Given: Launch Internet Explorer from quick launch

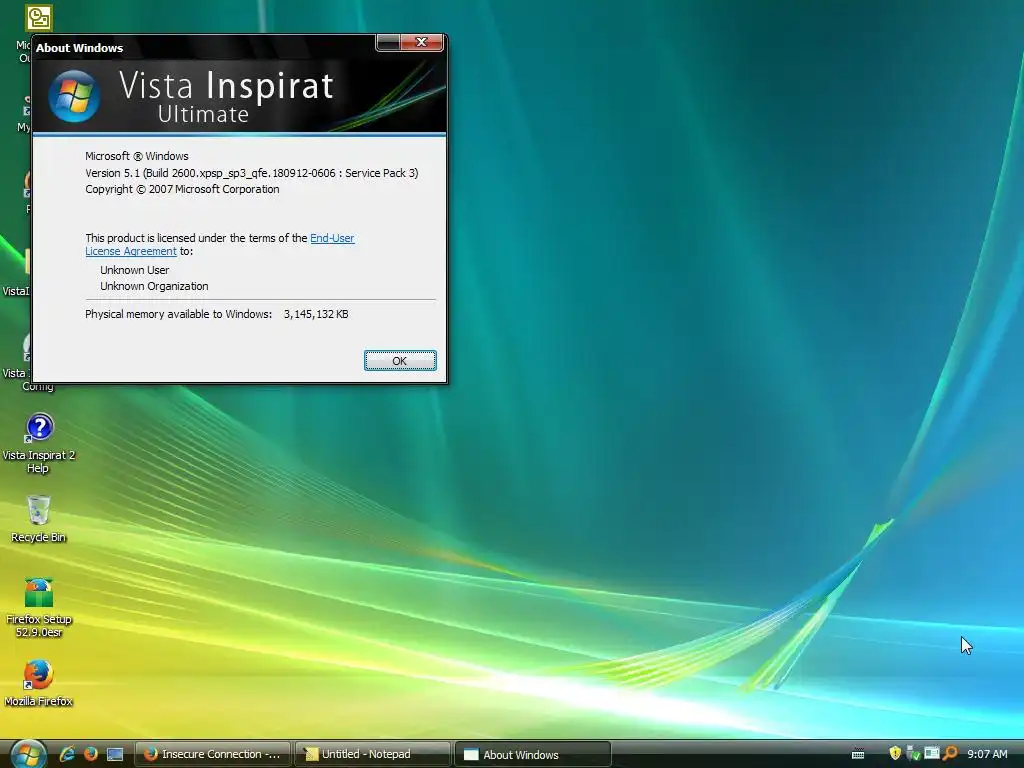Looking at the screenshot, I should point(67,754).
